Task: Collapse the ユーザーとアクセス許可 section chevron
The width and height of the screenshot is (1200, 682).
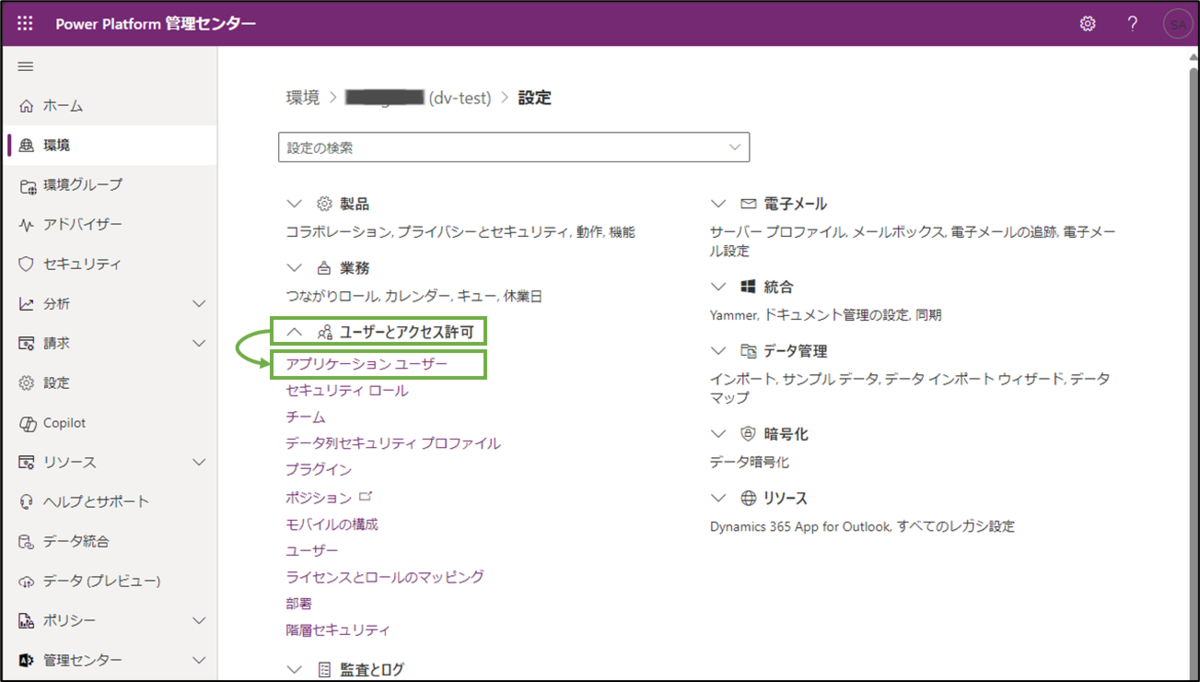Action: 294,331
